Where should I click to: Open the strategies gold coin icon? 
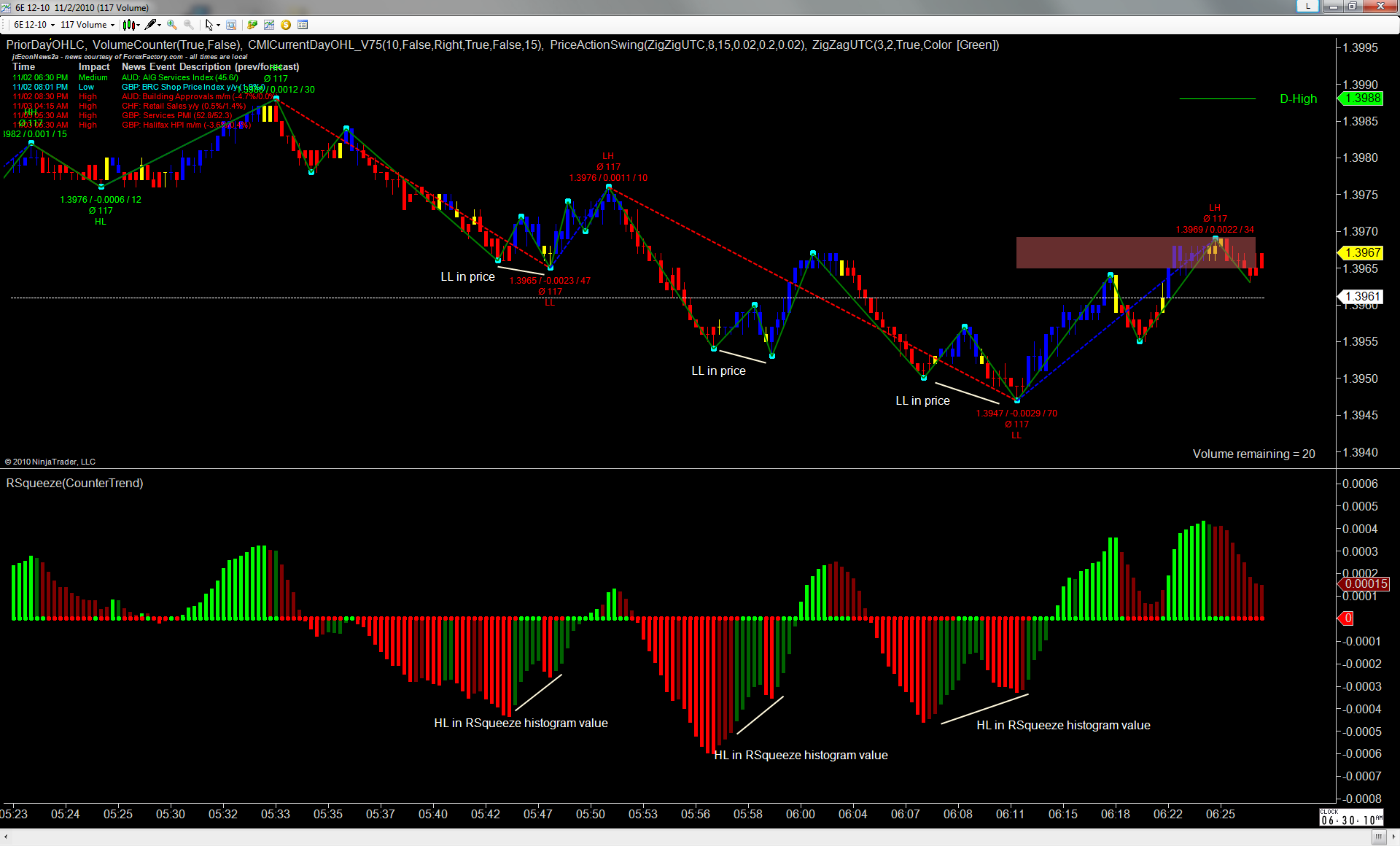286,25
